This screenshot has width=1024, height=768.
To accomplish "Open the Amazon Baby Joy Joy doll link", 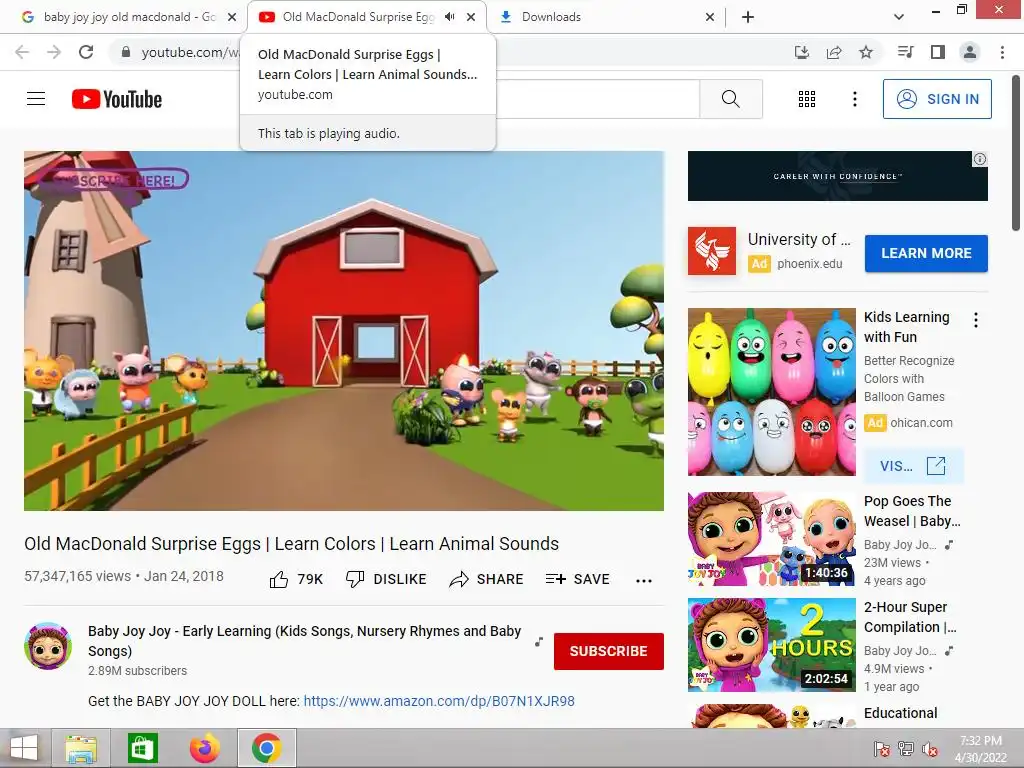I will coord(439,701).
